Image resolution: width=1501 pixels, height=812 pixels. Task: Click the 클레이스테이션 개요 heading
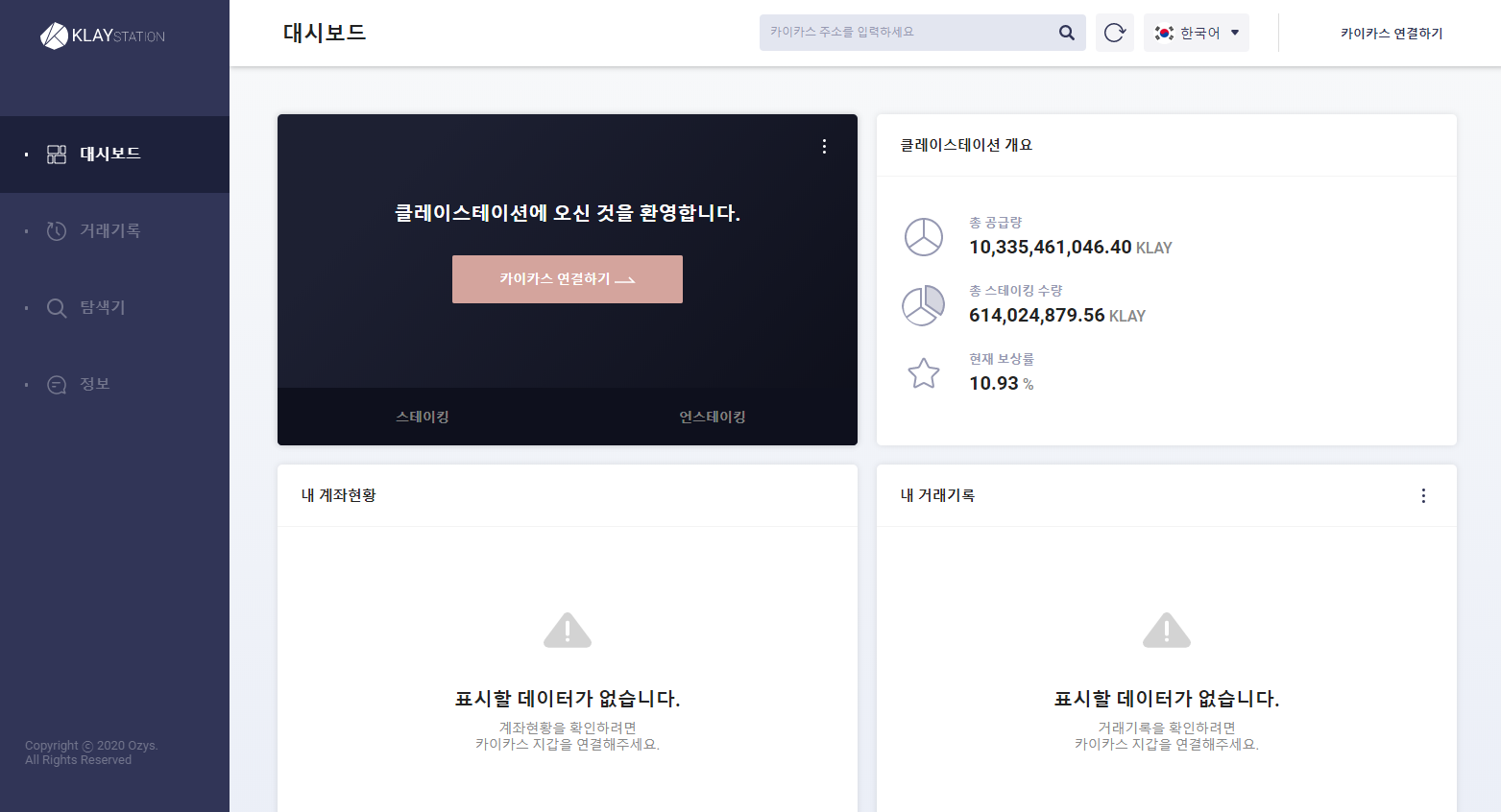coord(966,145)
